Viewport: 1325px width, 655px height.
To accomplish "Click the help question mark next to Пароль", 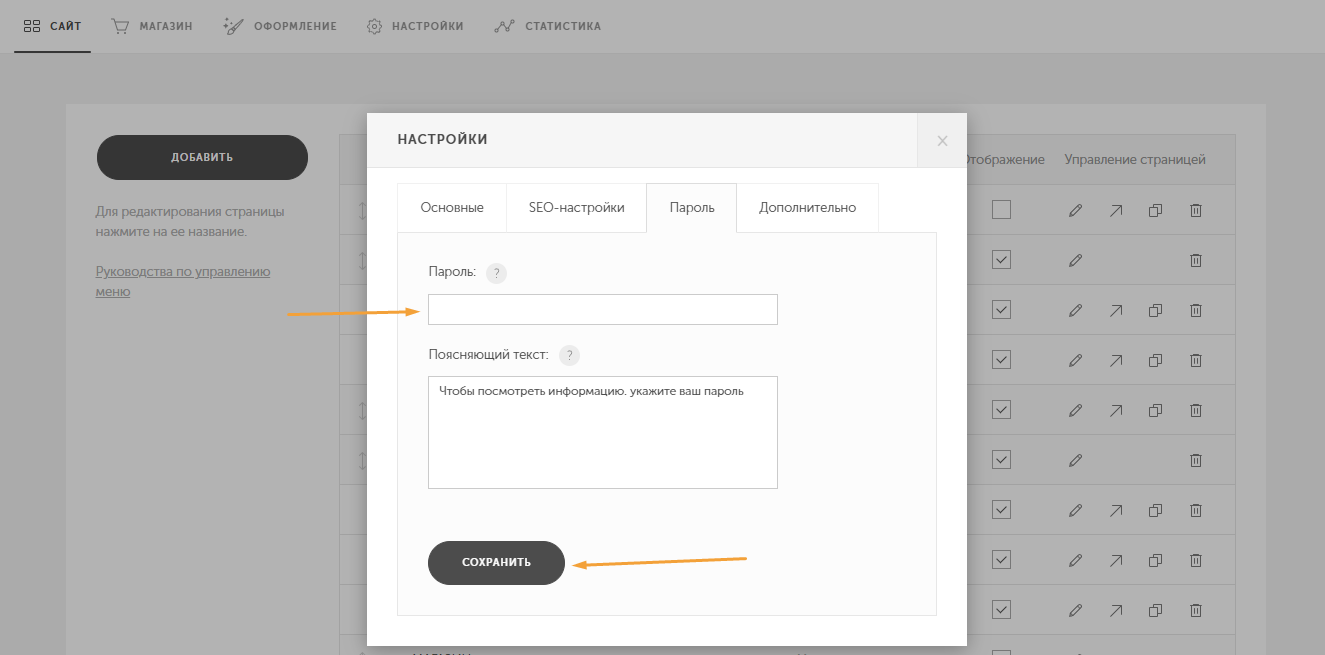I will pos(496,273).
